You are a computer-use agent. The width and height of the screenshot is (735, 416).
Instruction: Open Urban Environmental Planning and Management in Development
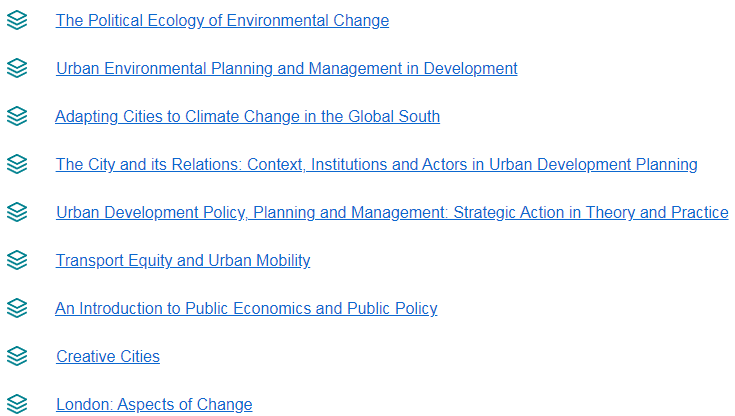click(x=286, y=68)
